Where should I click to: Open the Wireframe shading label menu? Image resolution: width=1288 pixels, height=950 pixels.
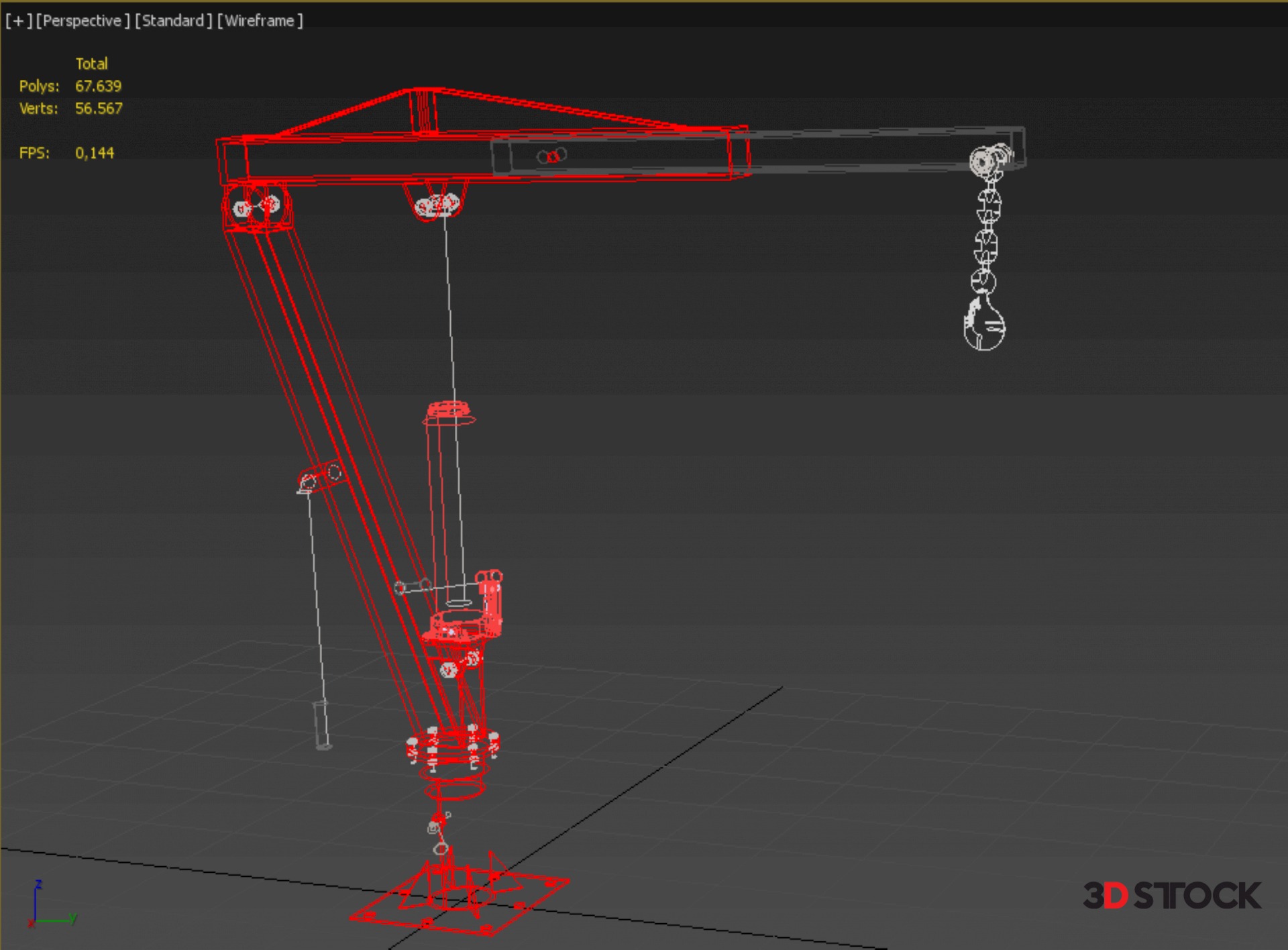point(260,21)
